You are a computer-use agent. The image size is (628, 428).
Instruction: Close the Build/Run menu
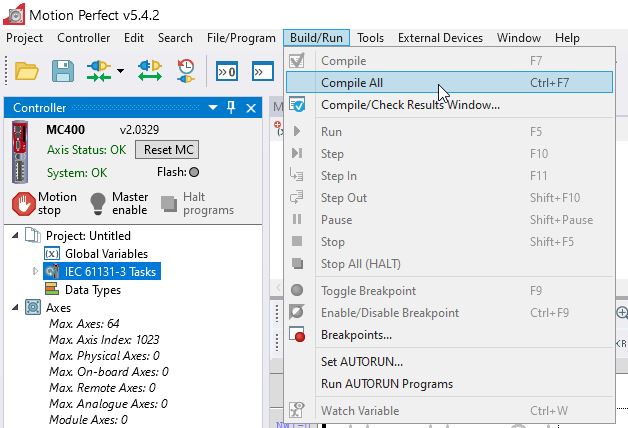316,38
